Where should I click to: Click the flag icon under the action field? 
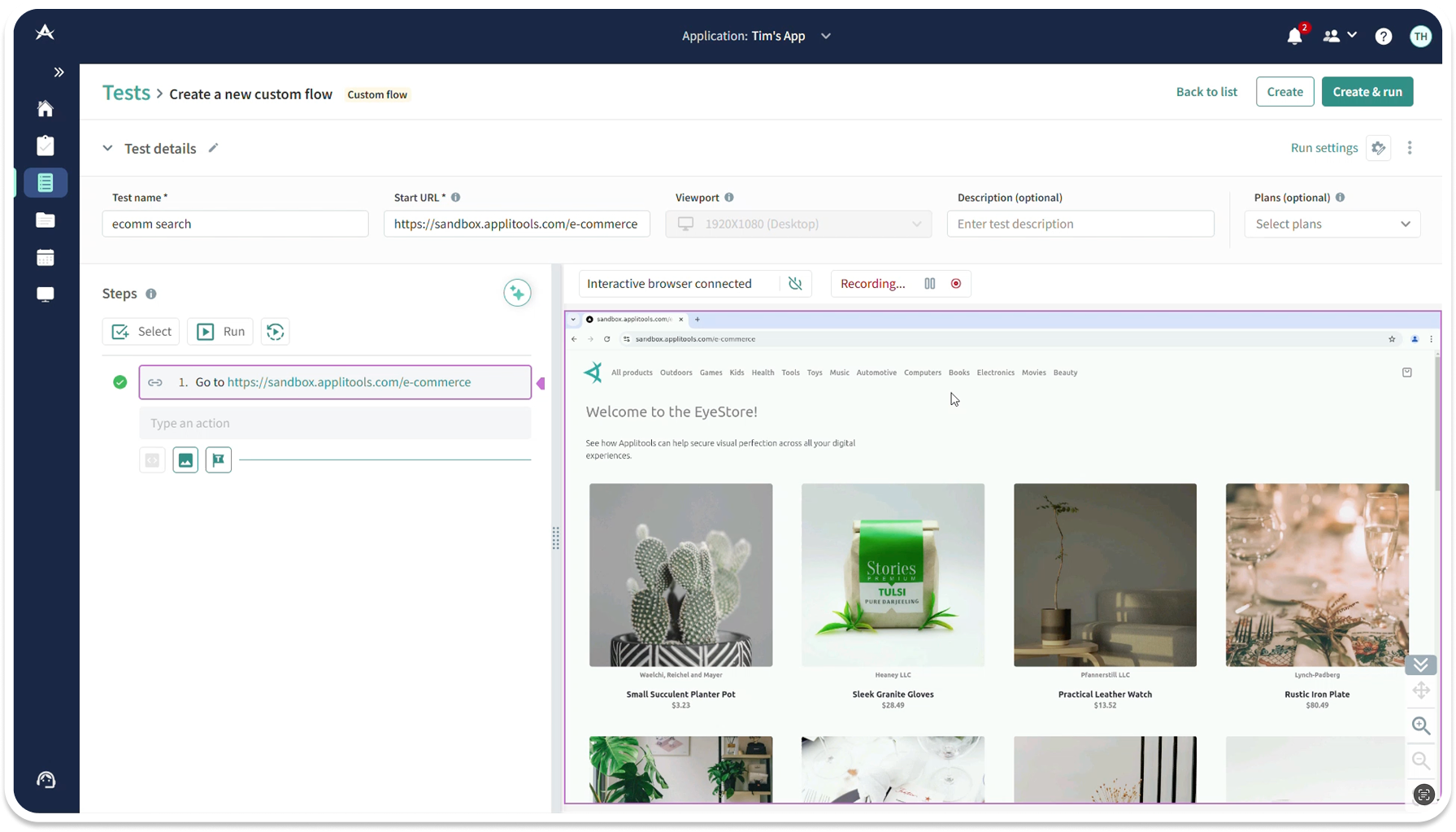(x=219, y=460)
